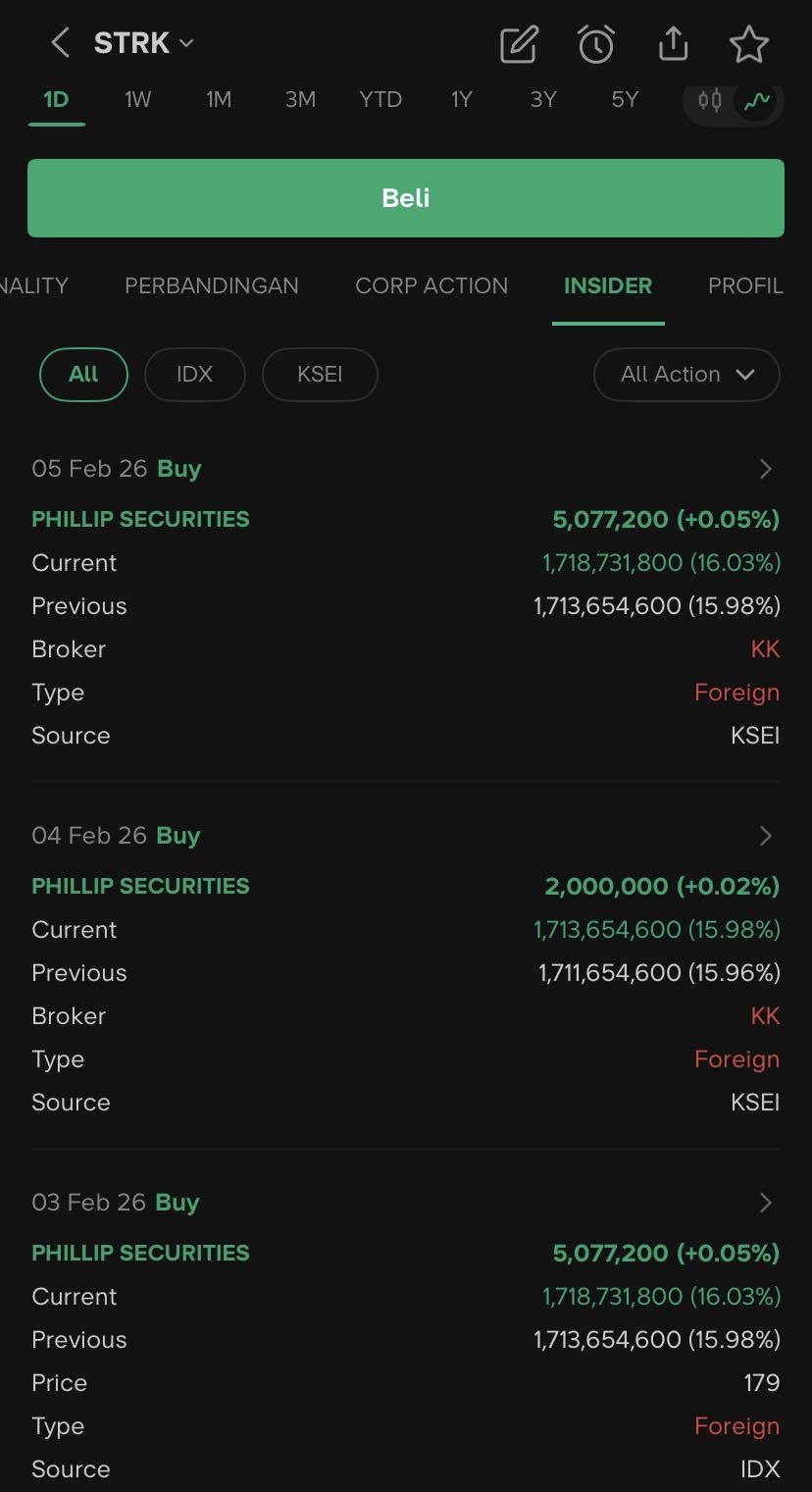This screenshot has height=1492, width=812.
Task: Select the All filter chip
Action: tap(83, 375)
